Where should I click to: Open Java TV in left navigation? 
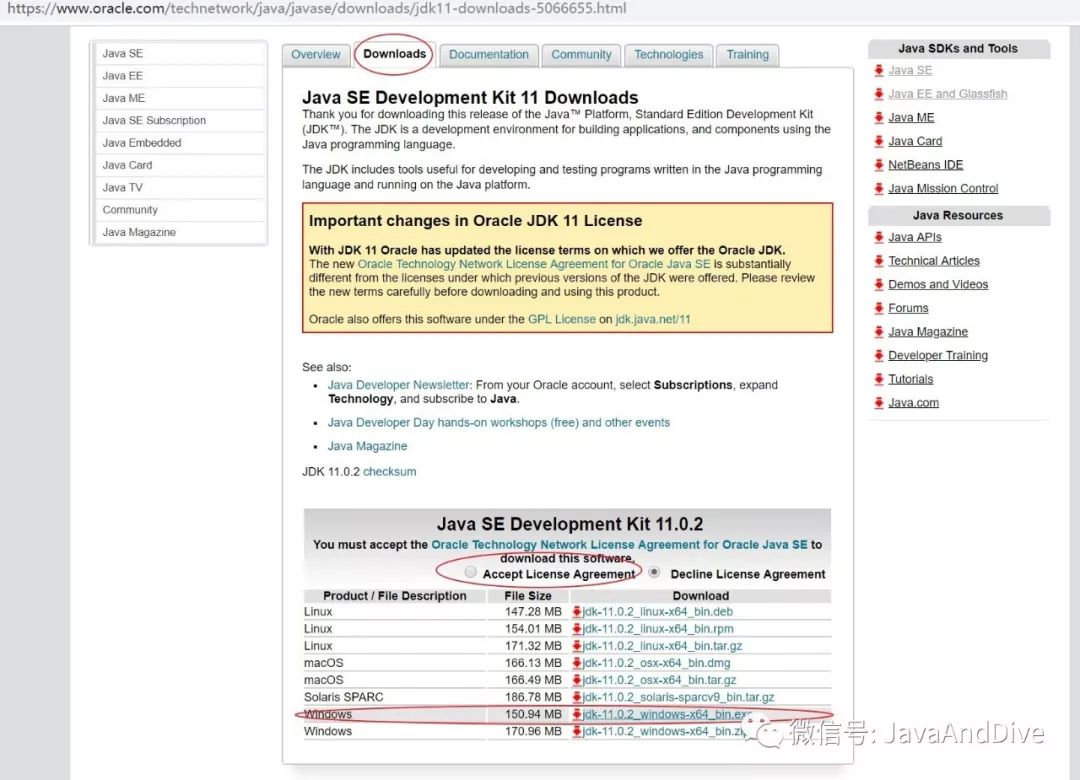(x=180, y=187)
